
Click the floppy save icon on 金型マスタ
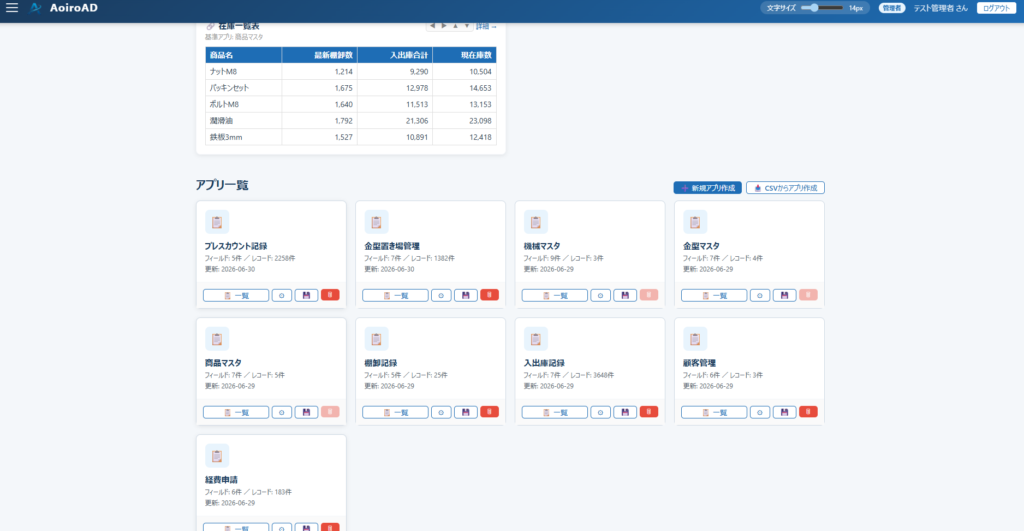click(784, 295)
